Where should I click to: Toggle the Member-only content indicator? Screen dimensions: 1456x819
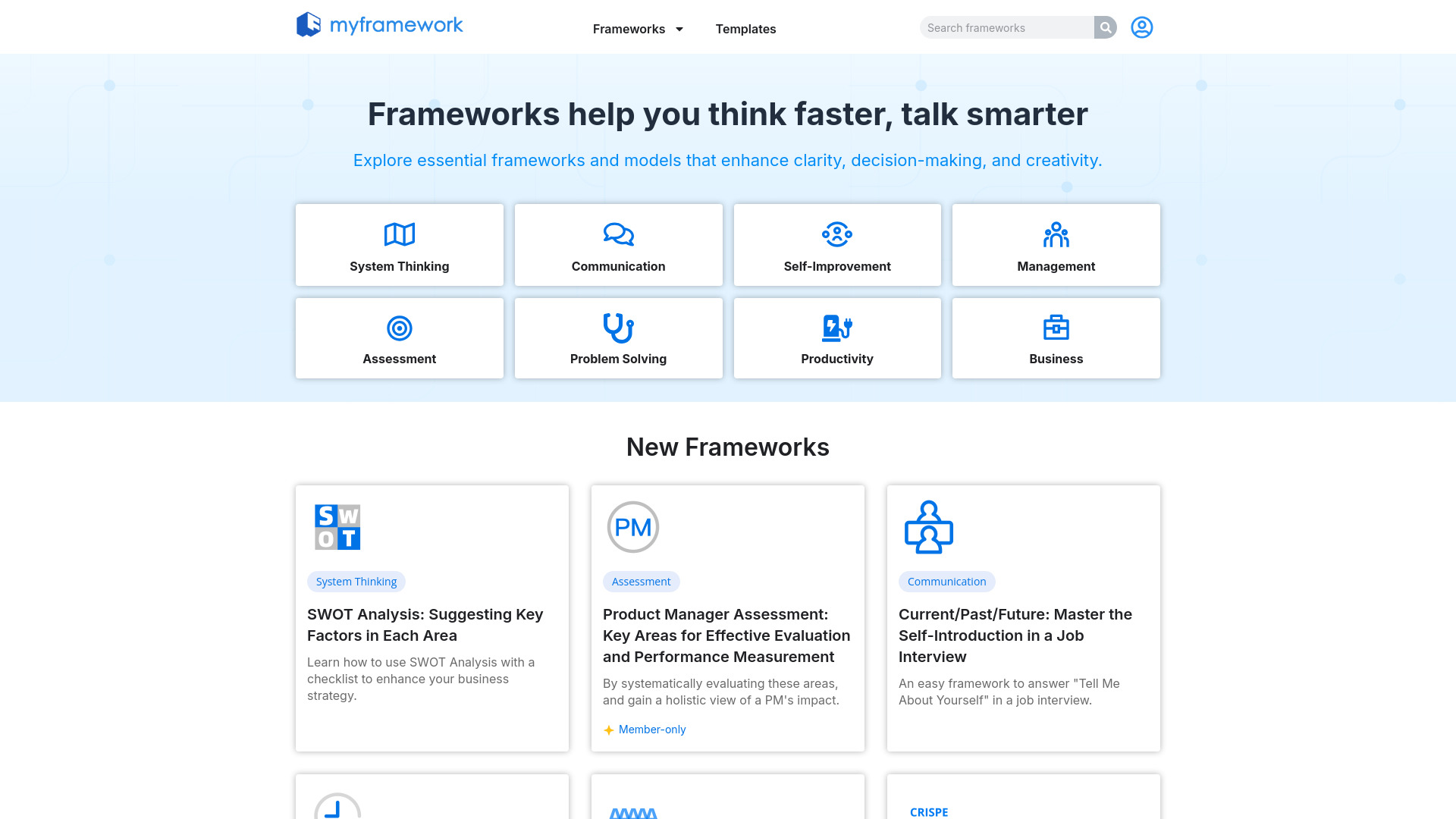644,729
